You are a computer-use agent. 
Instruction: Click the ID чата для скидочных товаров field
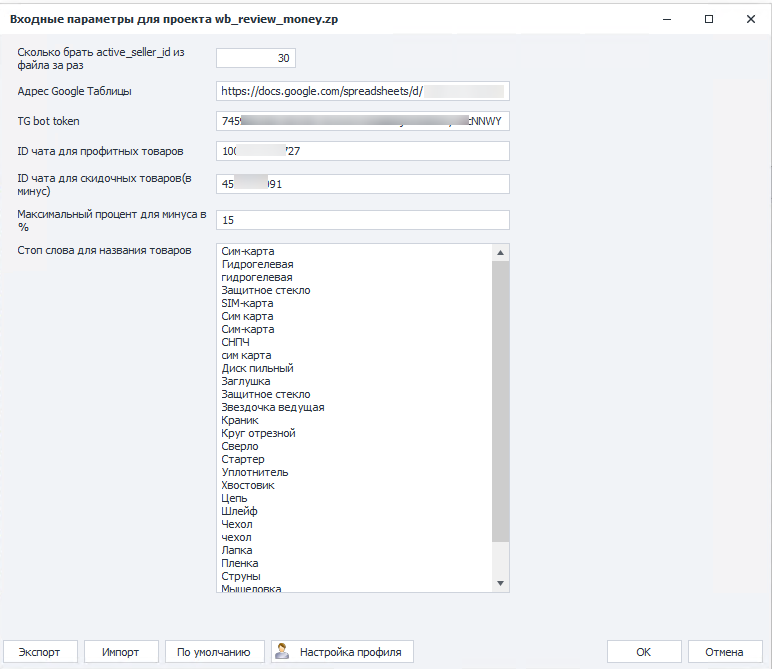363,184
